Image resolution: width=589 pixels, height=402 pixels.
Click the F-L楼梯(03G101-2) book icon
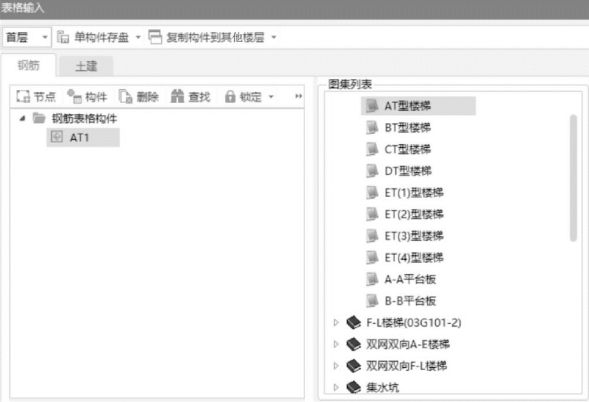coord(353,322)
